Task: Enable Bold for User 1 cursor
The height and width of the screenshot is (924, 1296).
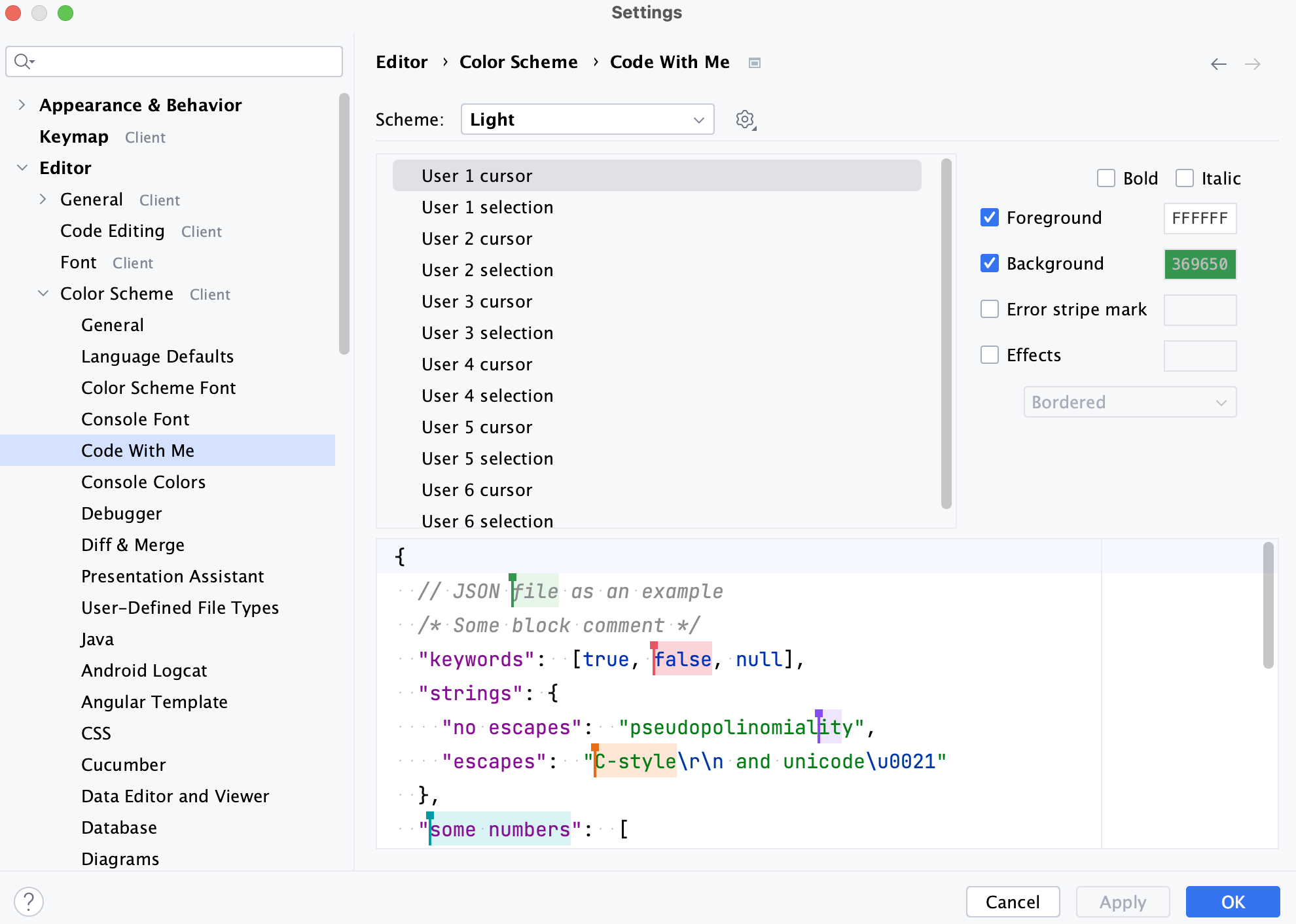Action: click(x=1106, y=177)
